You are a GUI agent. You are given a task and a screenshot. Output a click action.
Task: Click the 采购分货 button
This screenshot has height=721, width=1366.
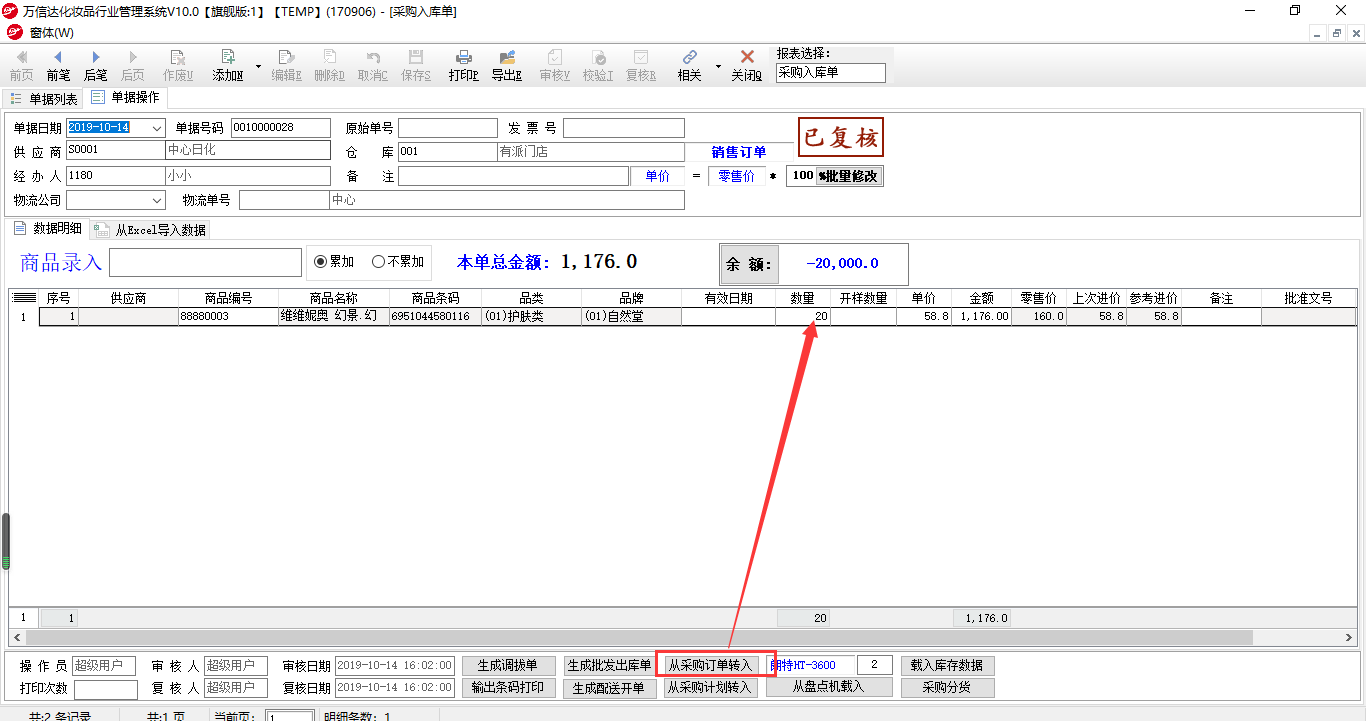tap(948, 688)
